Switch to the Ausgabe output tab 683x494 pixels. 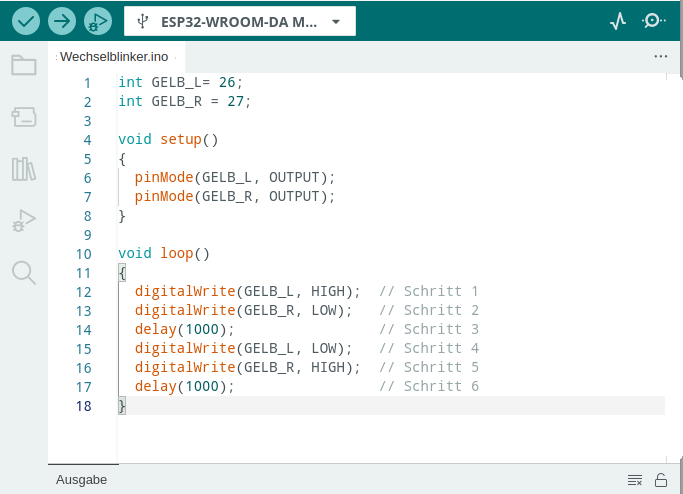click(81, 480)
